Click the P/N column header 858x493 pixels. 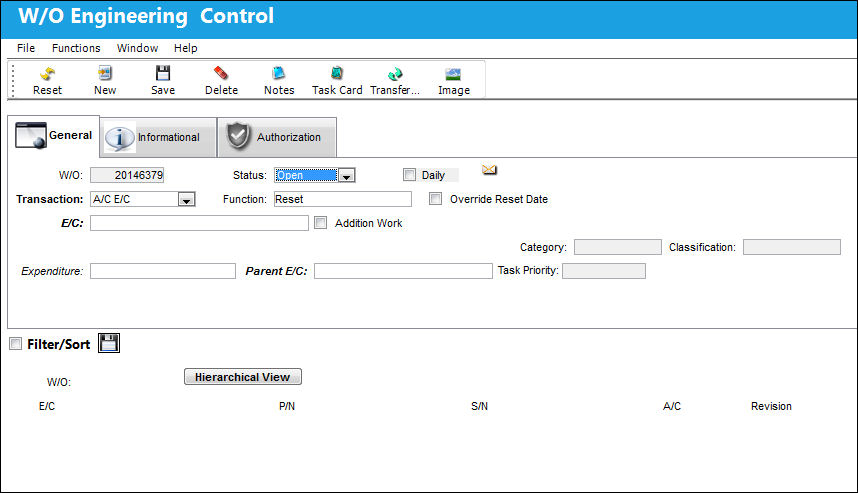click(287, 407)
